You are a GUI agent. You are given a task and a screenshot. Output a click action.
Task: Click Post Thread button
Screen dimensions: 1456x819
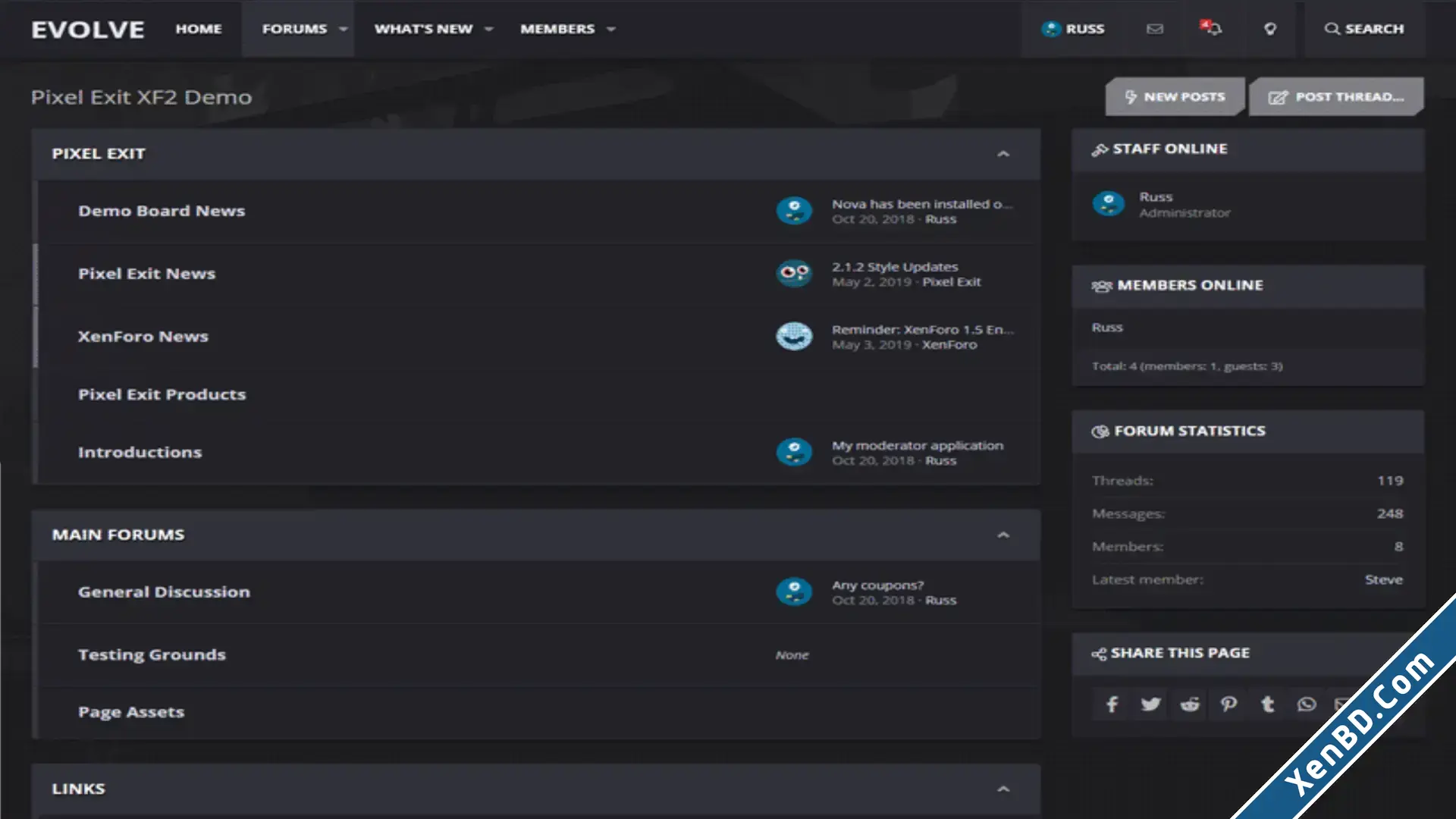pos(1336,97)
